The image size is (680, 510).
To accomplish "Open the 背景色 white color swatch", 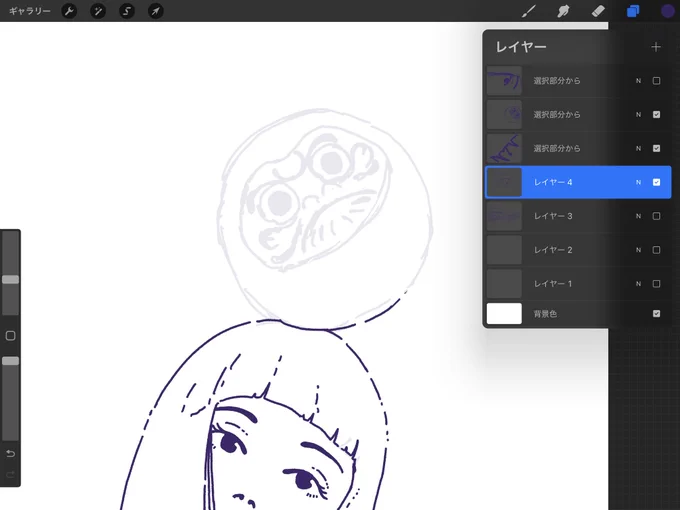I will (x=504, y=314).
